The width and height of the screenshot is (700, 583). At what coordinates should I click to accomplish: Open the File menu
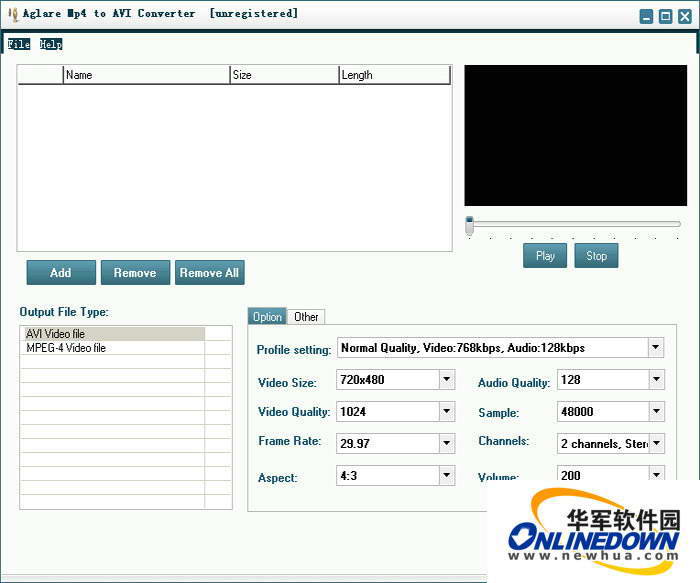point(19,44)
